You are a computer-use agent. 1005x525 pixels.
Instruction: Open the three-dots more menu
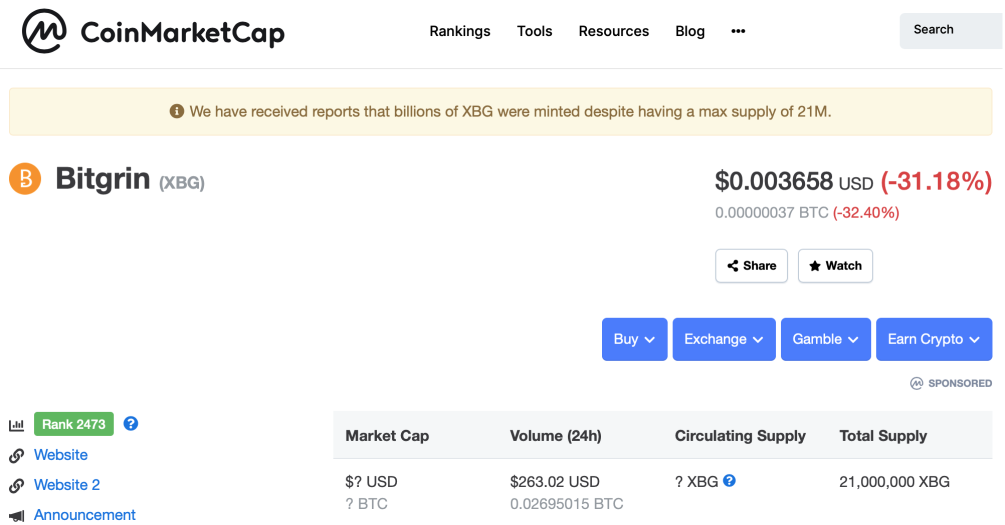coord(738,31)
